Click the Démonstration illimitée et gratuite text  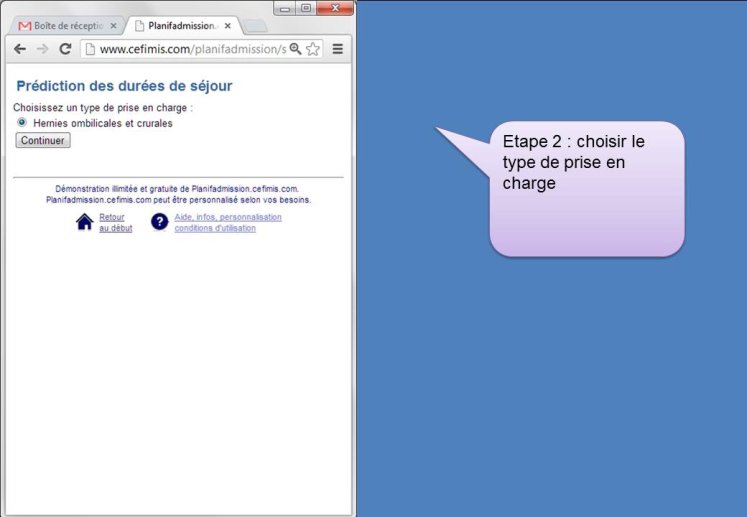[x=177, y=189]
